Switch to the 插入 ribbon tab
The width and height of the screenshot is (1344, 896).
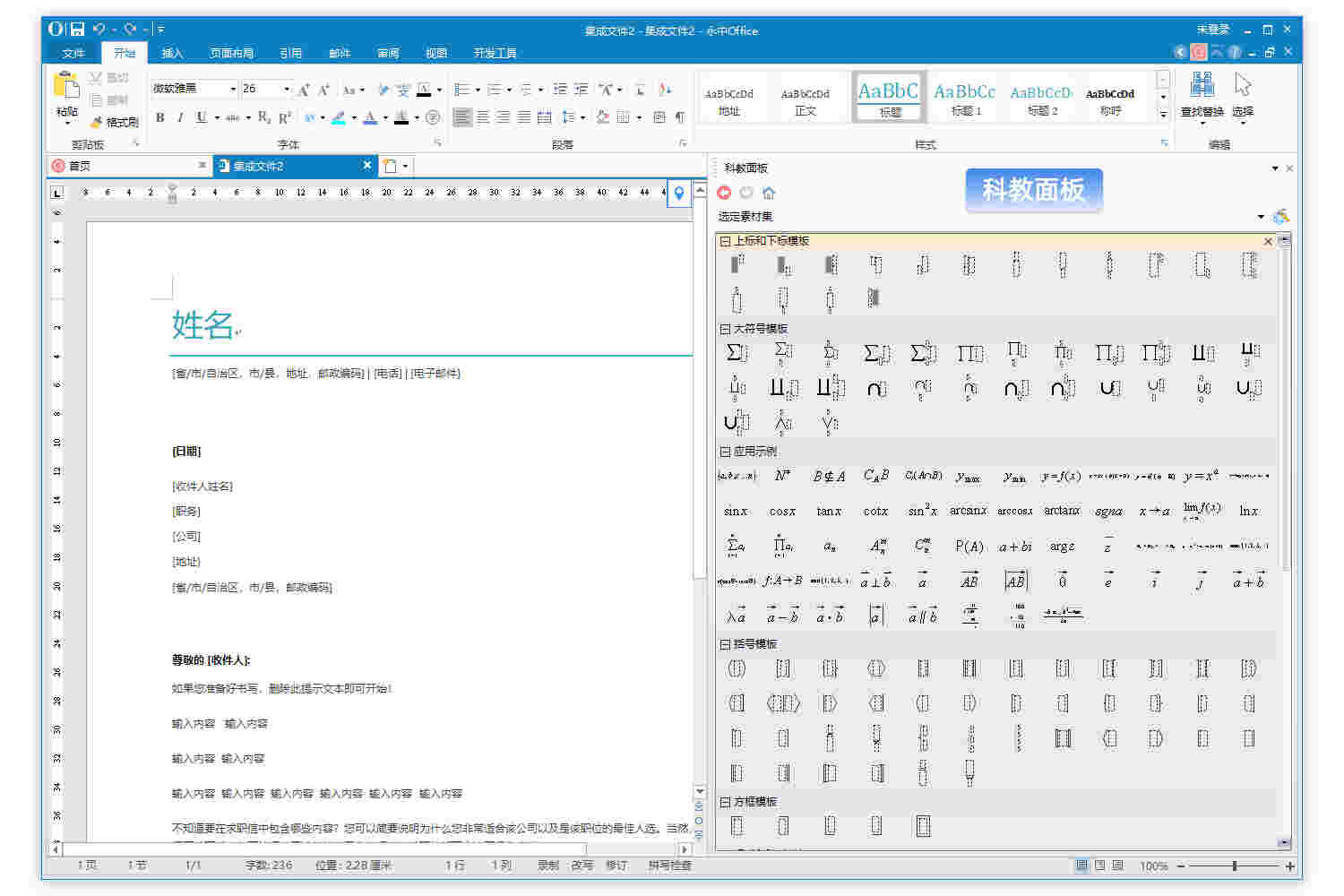(172, 52)
